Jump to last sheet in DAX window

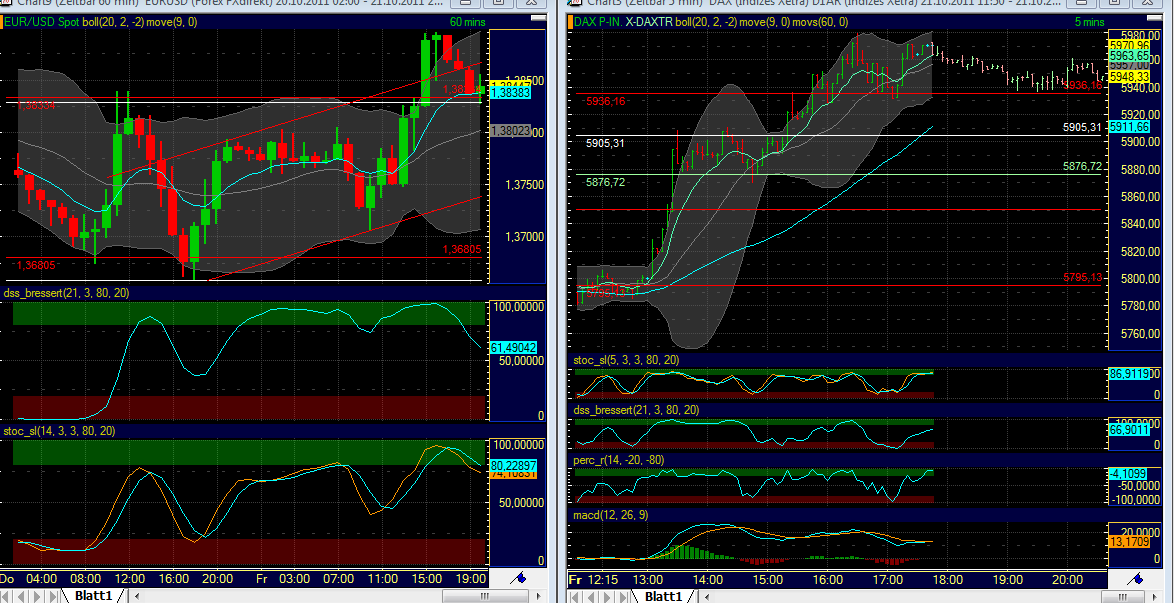pyautogui.click(x=622, y=596)
